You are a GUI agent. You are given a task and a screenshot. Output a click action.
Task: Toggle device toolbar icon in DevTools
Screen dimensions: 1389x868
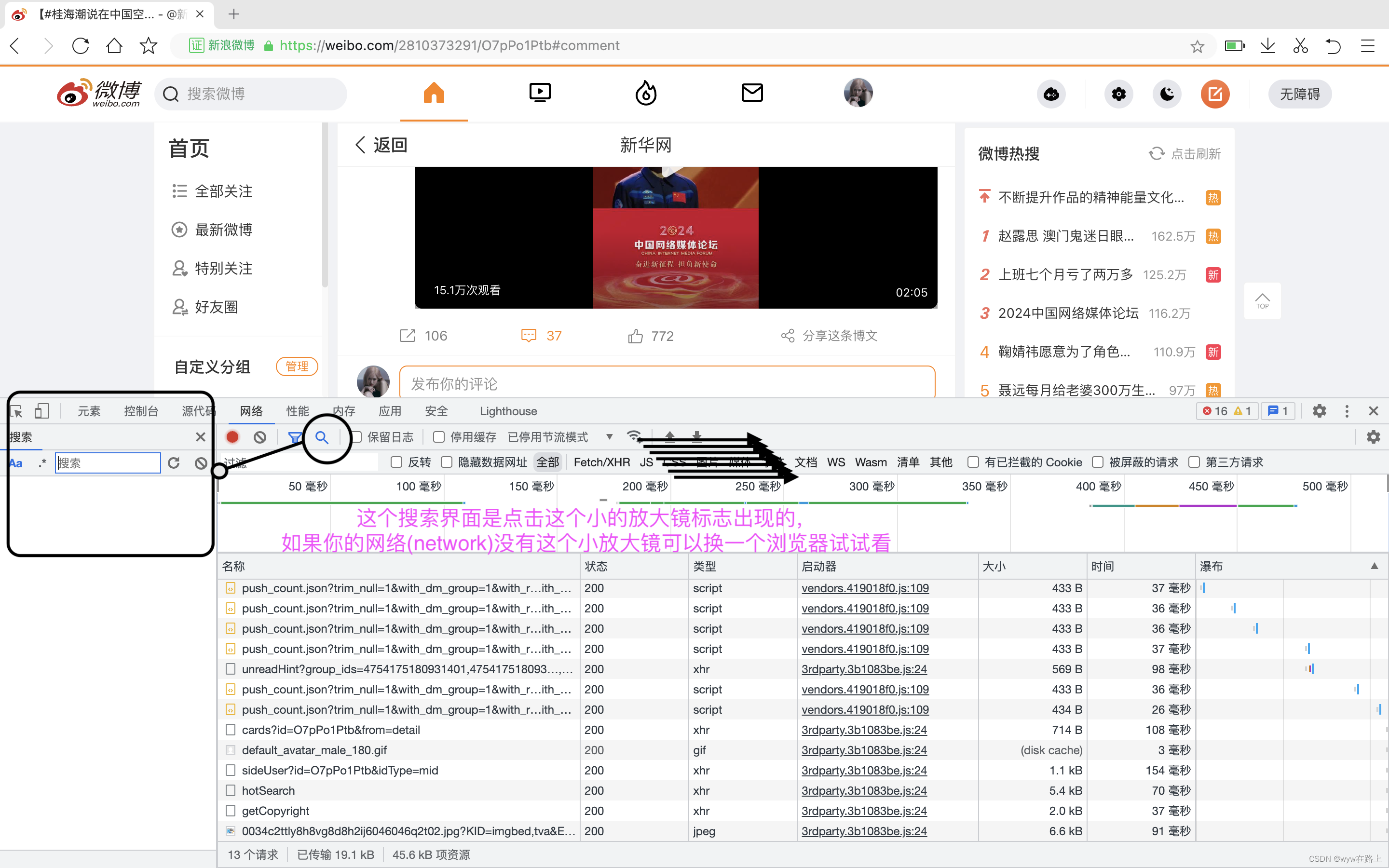[42, 411]
